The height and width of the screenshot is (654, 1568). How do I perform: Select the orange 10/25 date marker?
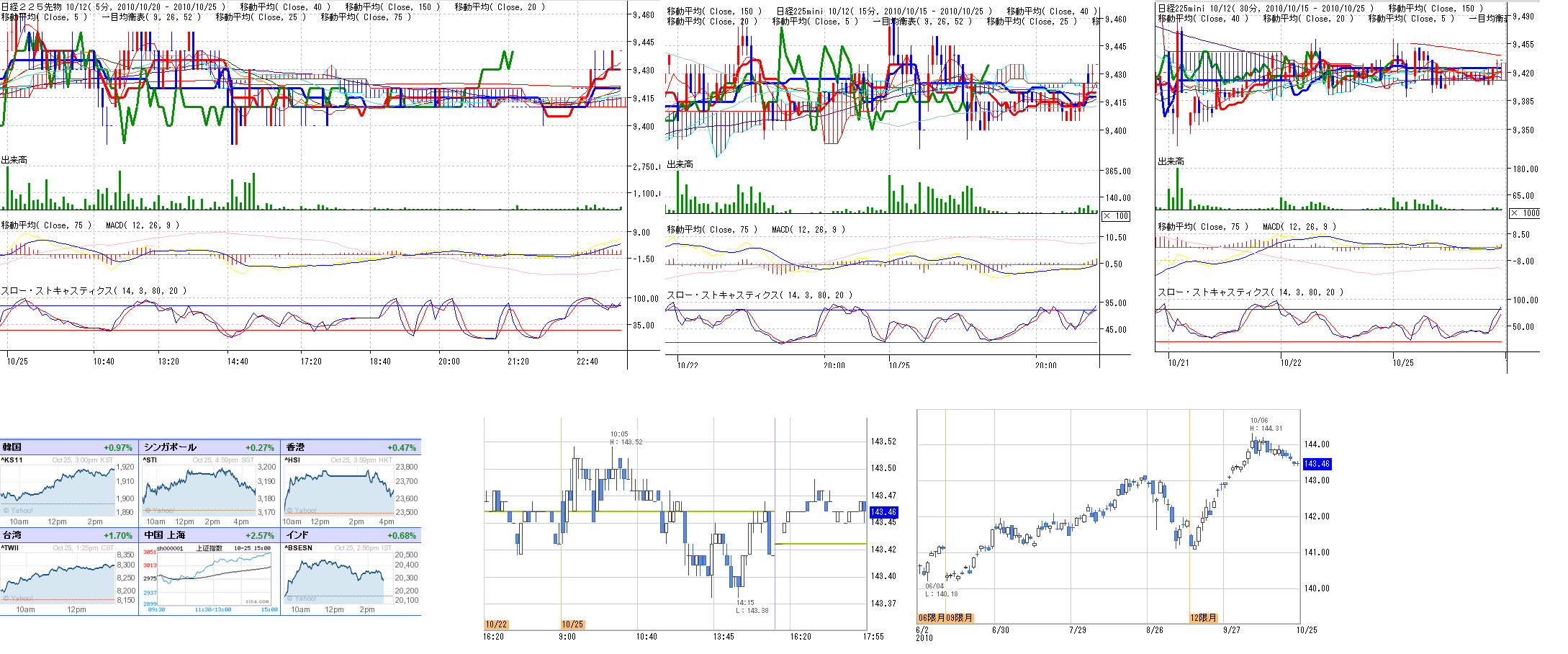572,624
